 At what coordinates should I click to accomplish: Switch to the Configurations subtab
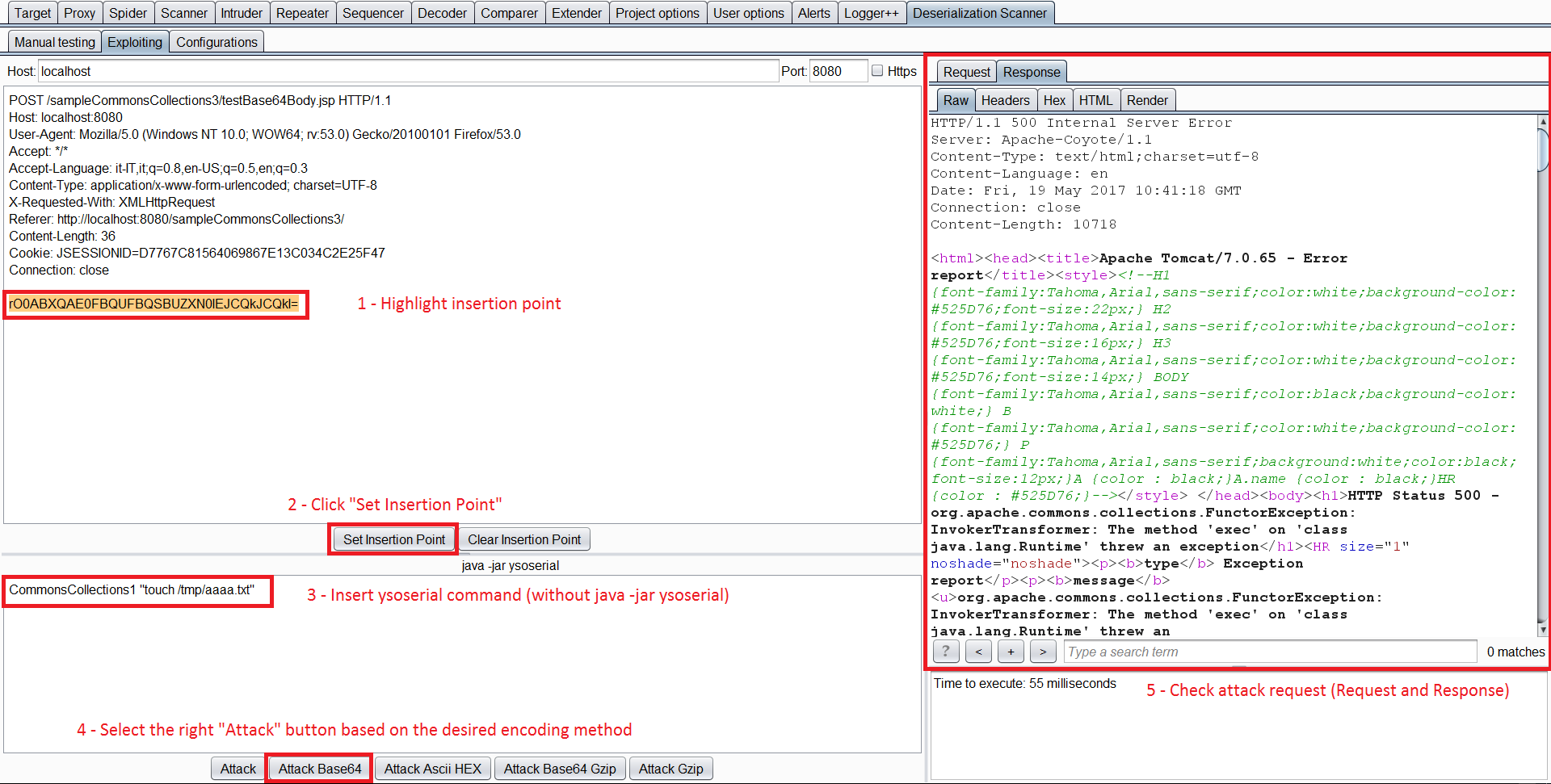click(x=216, y=41)
